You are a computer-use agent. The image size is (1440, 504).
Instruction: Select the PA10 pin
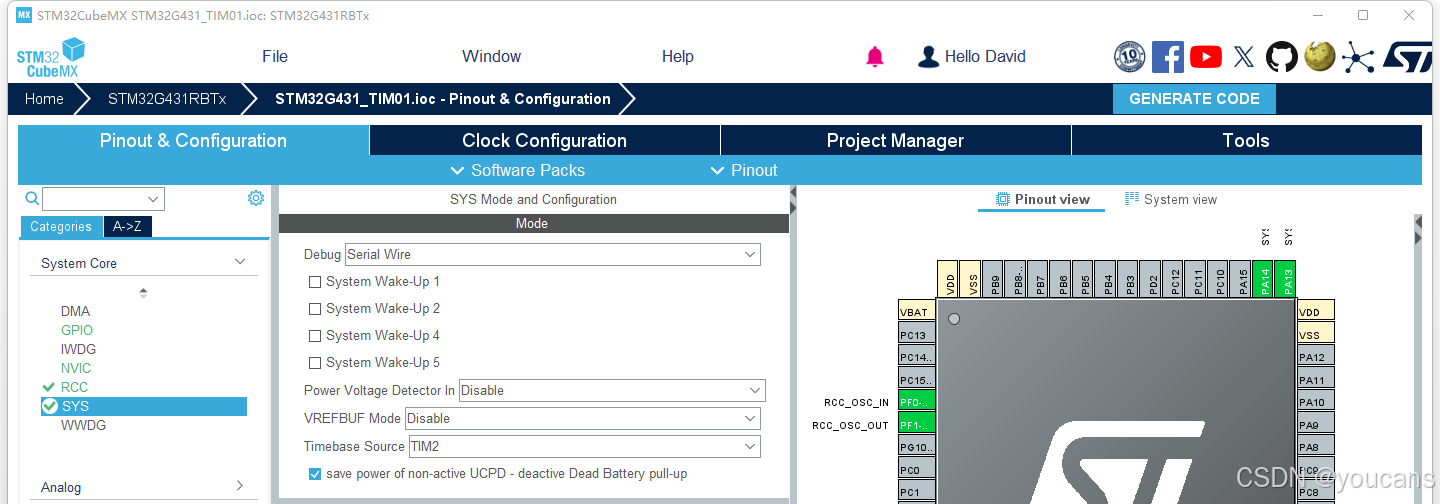click(1316, 402)
